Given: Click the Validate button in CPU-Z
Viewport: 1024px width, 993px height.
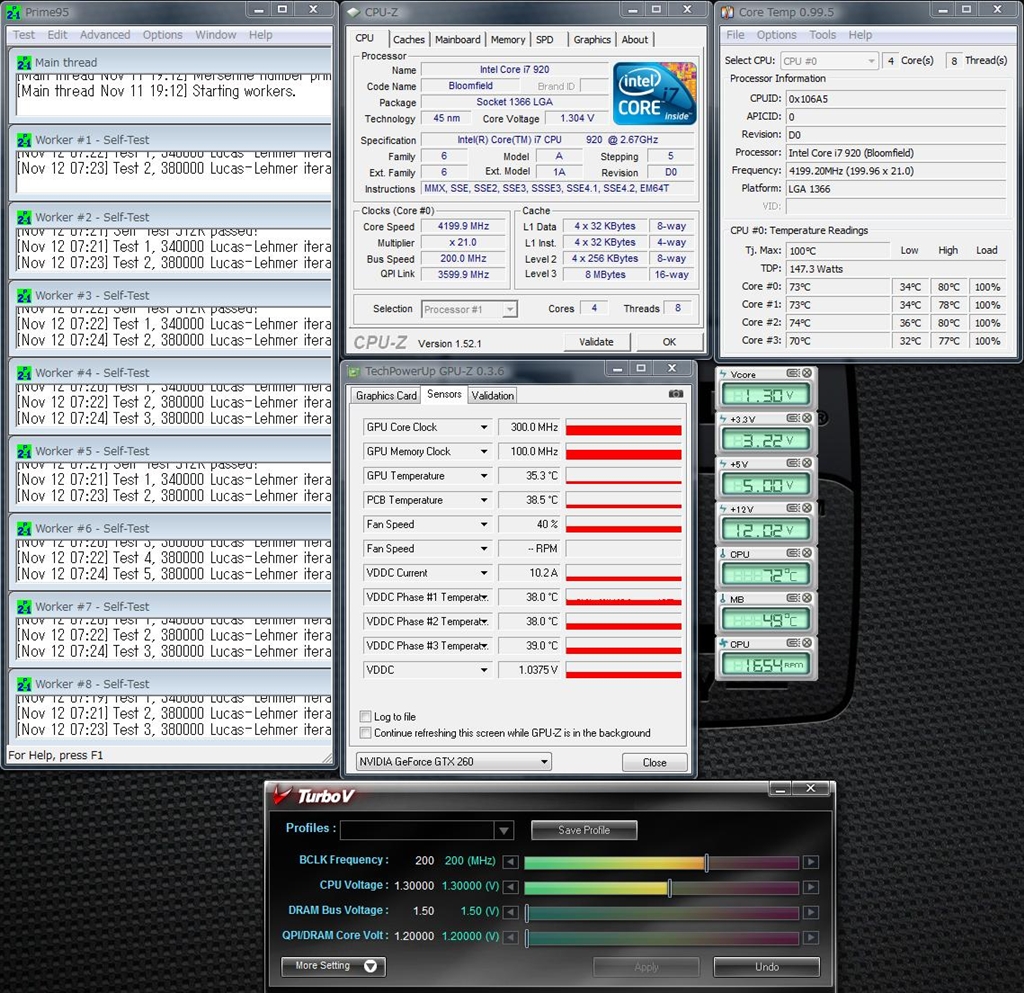Looking at the screenshot, I should click(596, 342).
